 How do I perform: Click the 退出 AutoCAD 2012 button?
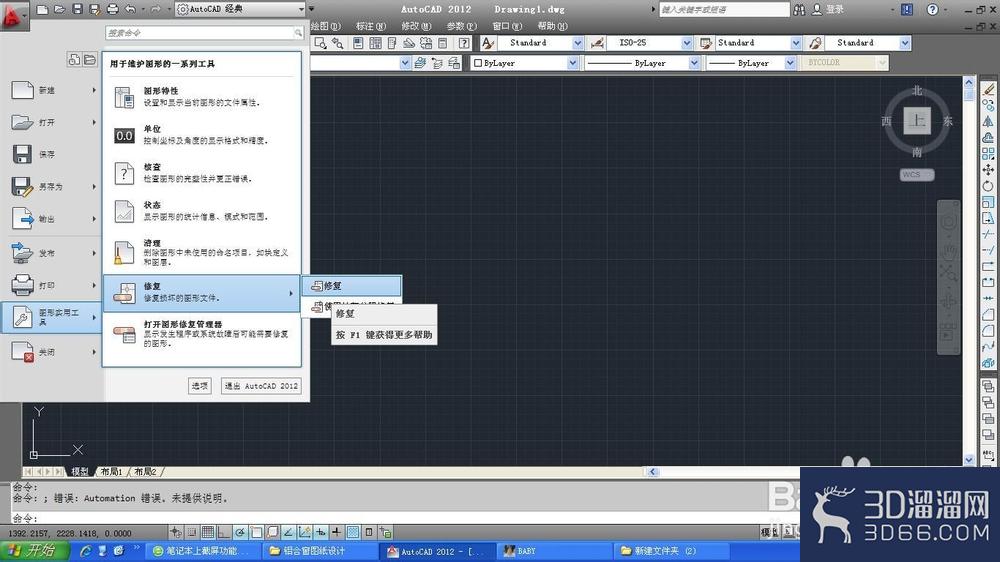(x=261, y=386)
